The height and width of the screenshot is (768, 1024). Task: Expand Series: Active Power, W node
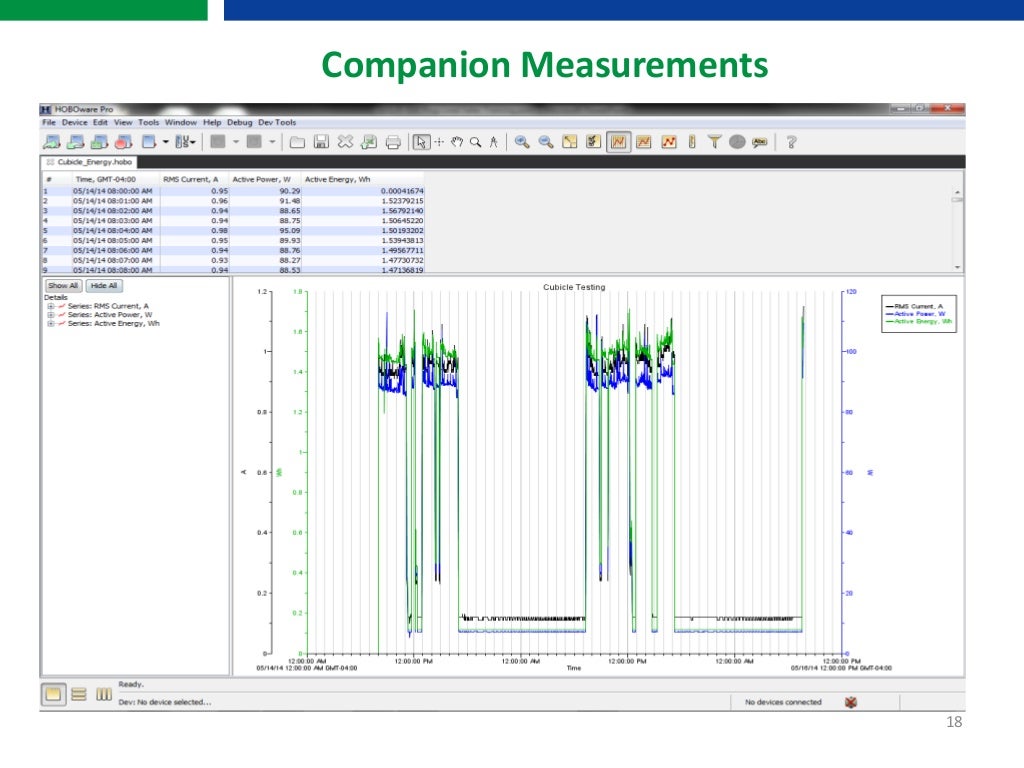click(x=50, y=315)
